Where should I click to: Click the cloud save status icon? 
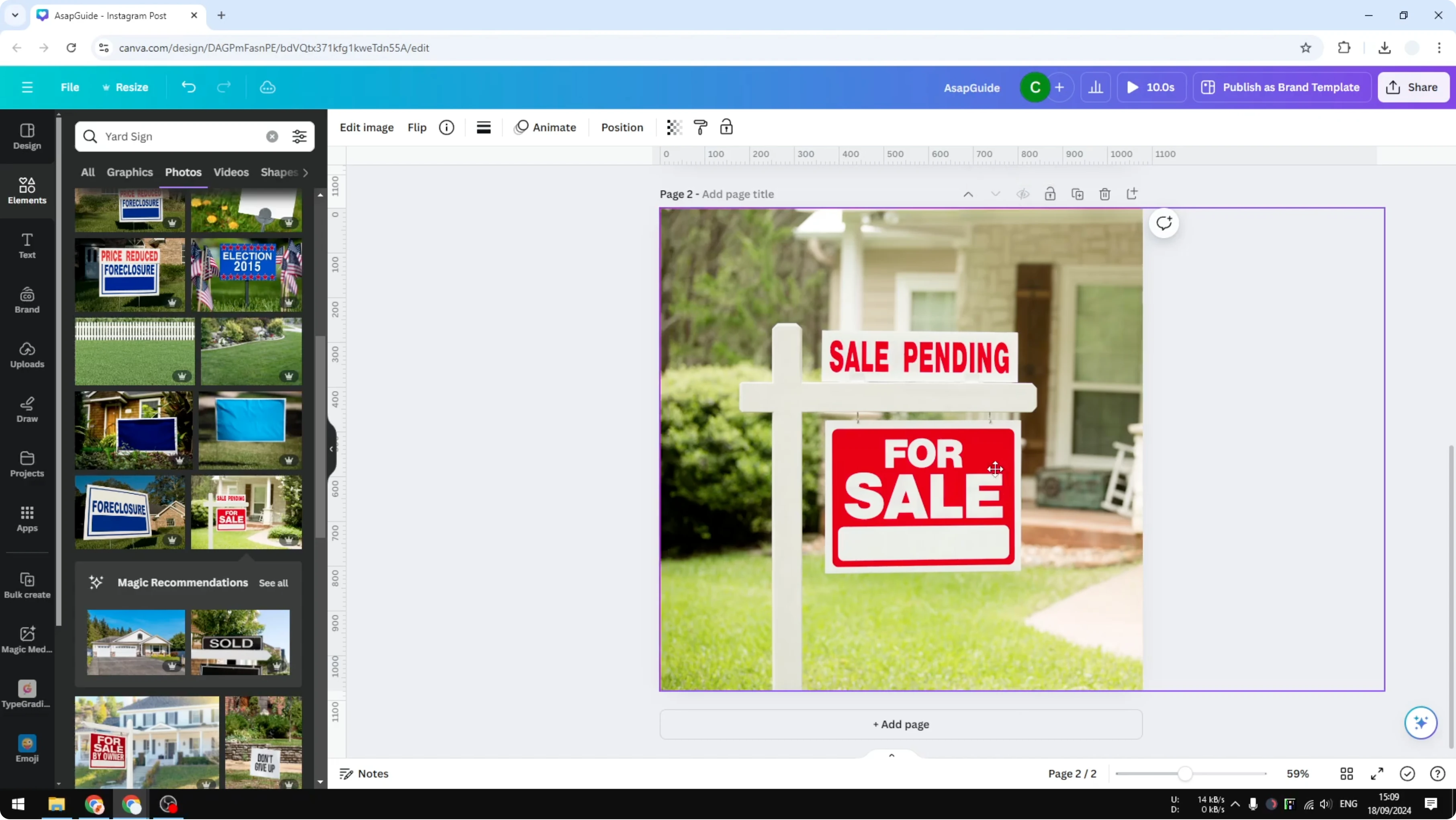click(x=267, y=87)
